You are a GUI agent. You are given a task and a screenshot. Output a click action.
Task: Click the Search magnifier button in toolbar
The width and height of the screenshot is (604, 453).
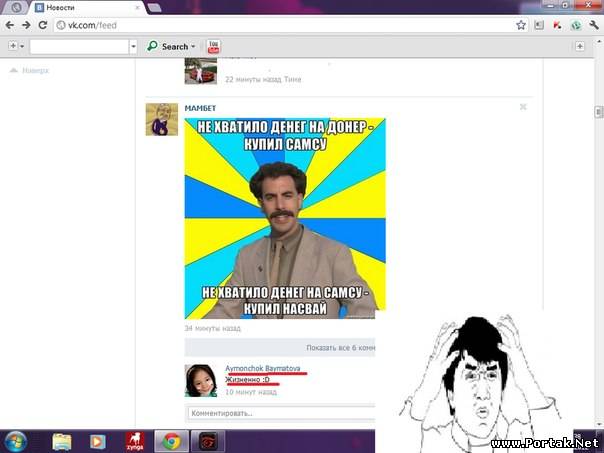coord(168,47)
